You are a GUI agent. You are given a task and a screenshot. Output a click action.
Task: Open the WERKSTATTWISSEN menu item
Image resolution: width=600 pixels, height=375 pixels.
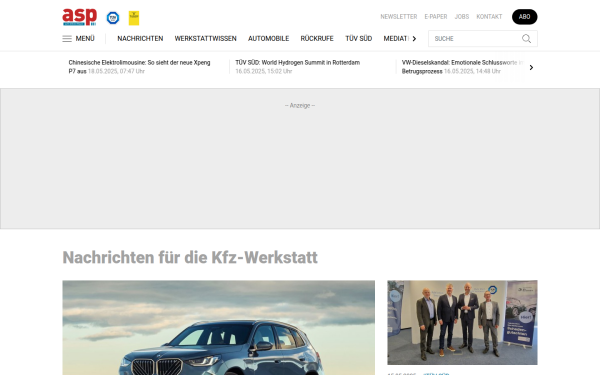[205, 39]
